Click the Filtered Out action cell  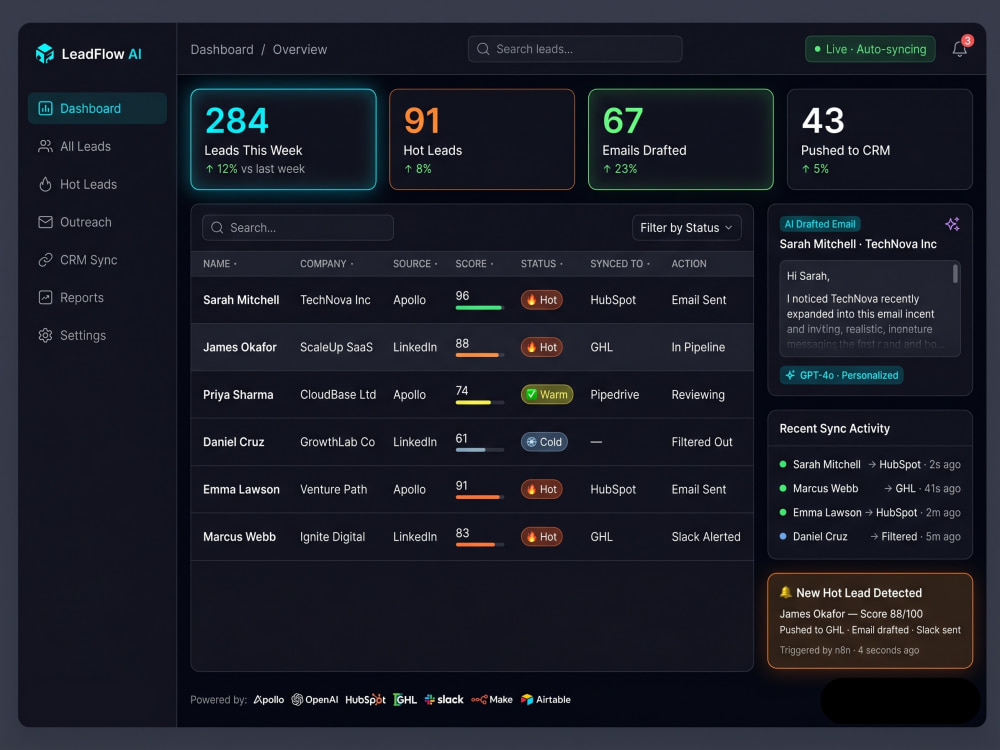[702, 442]
